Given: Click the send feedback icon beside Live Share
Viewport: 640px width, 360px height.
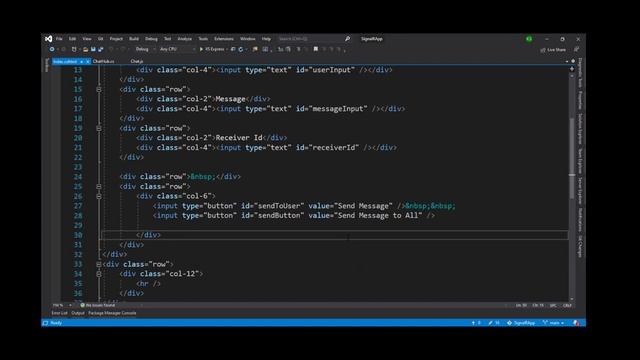Looking at the screenshot, I should click(576, 49).
